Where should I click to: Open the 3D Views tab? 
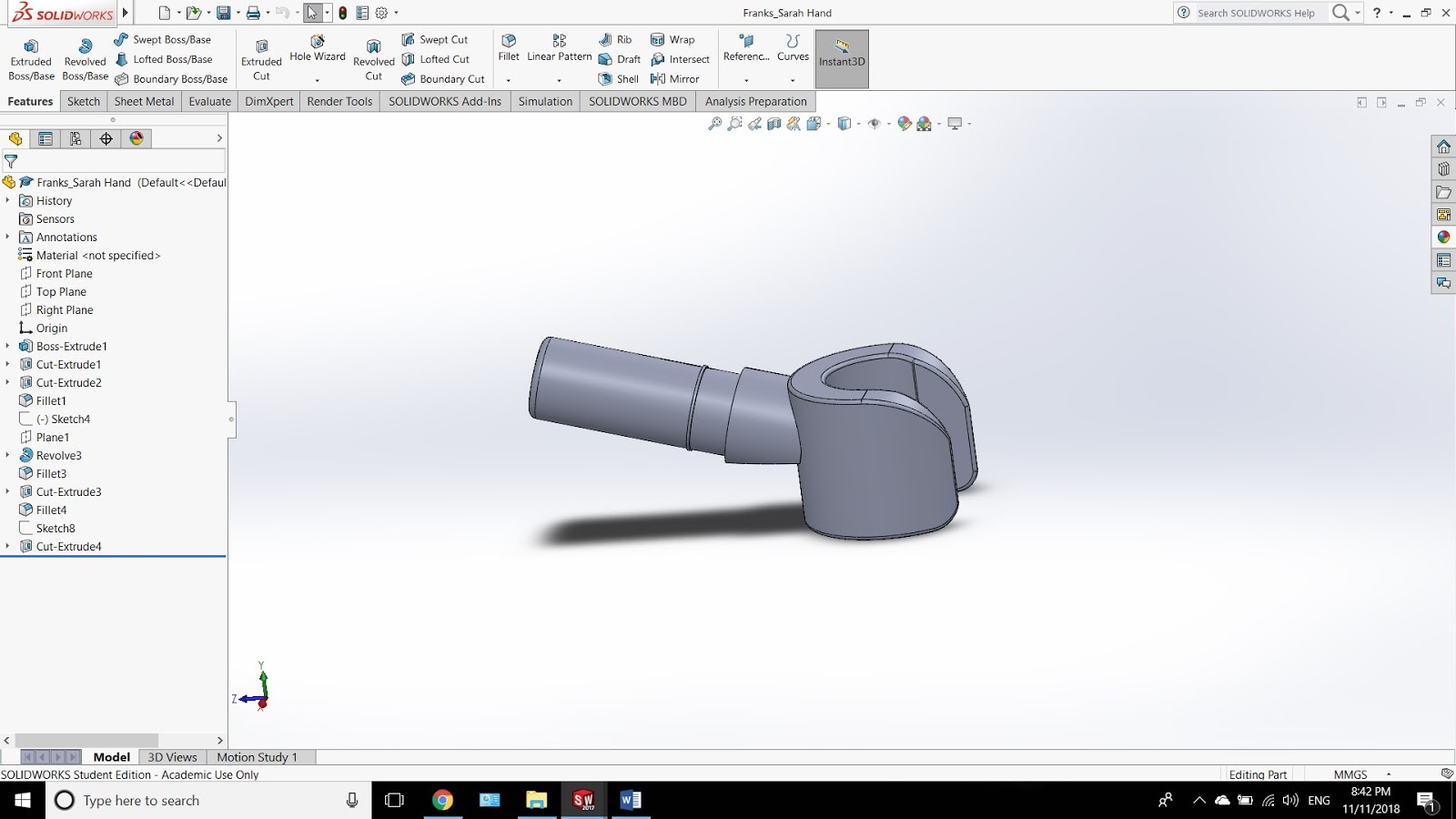(x=172, y=757)
